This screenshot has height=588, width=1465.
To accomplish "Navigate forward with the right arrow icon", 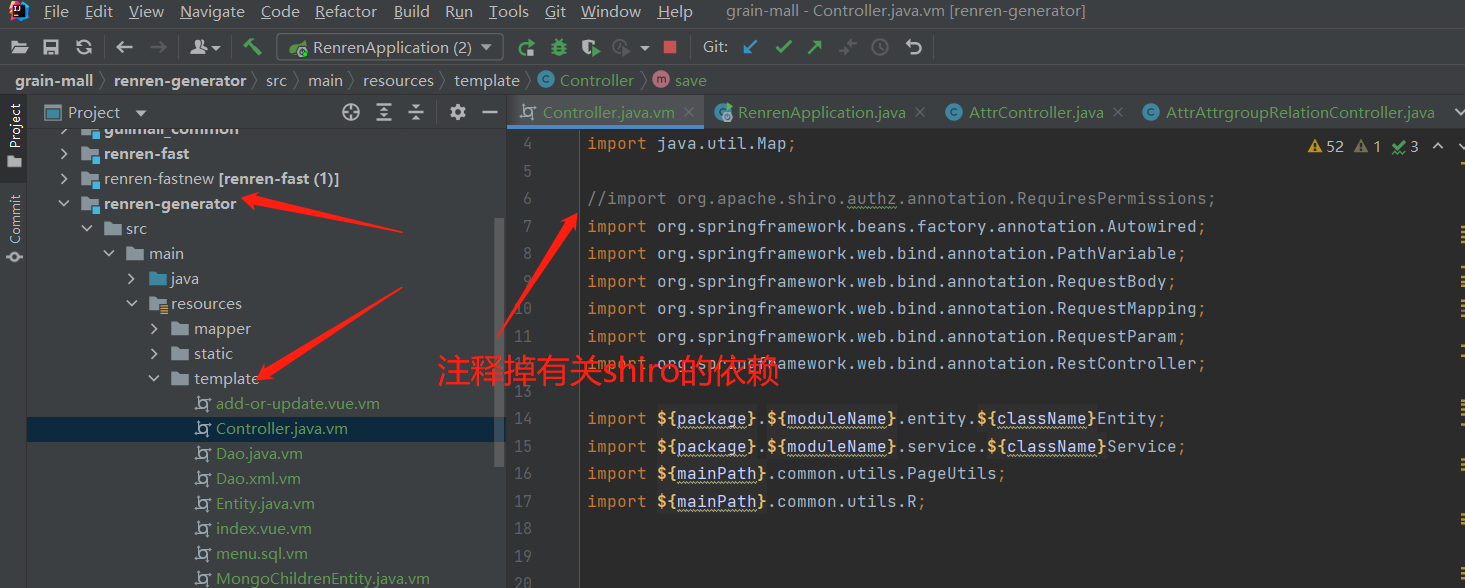I will pos(158,47).
